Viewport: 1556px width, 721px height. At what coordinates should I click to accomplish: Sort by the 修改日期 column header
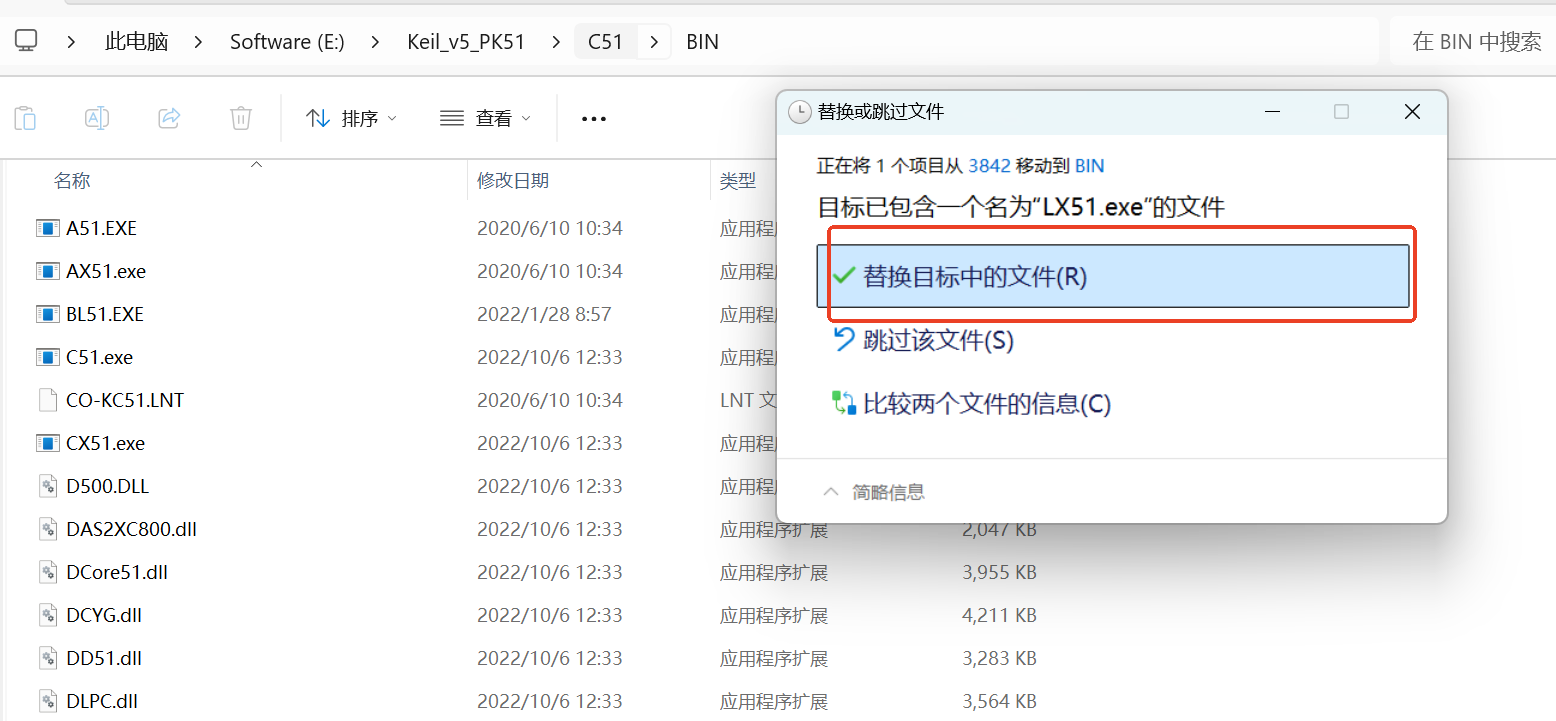(513, 181)
